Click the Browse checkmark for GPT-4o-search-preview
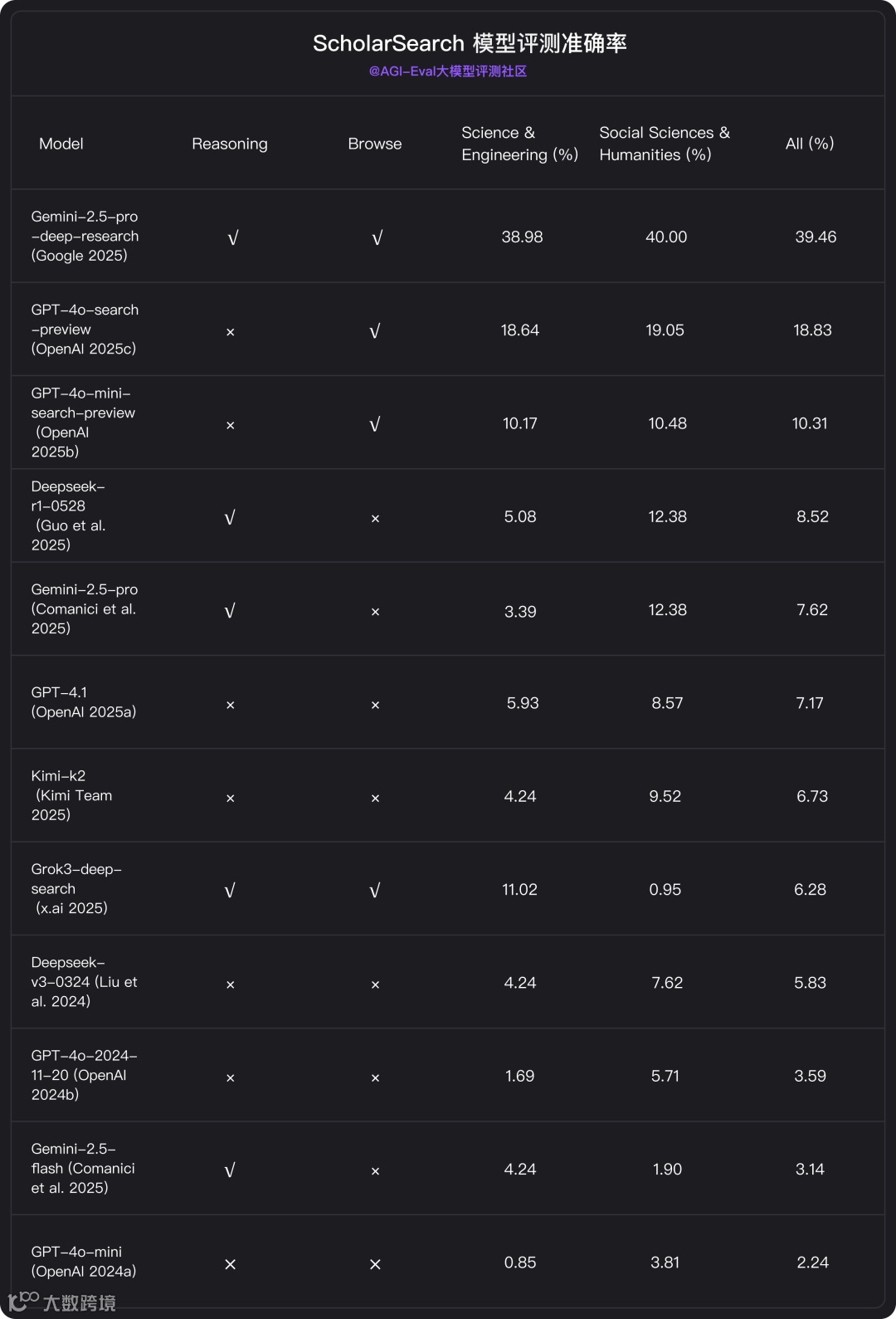 click(375, 331)
